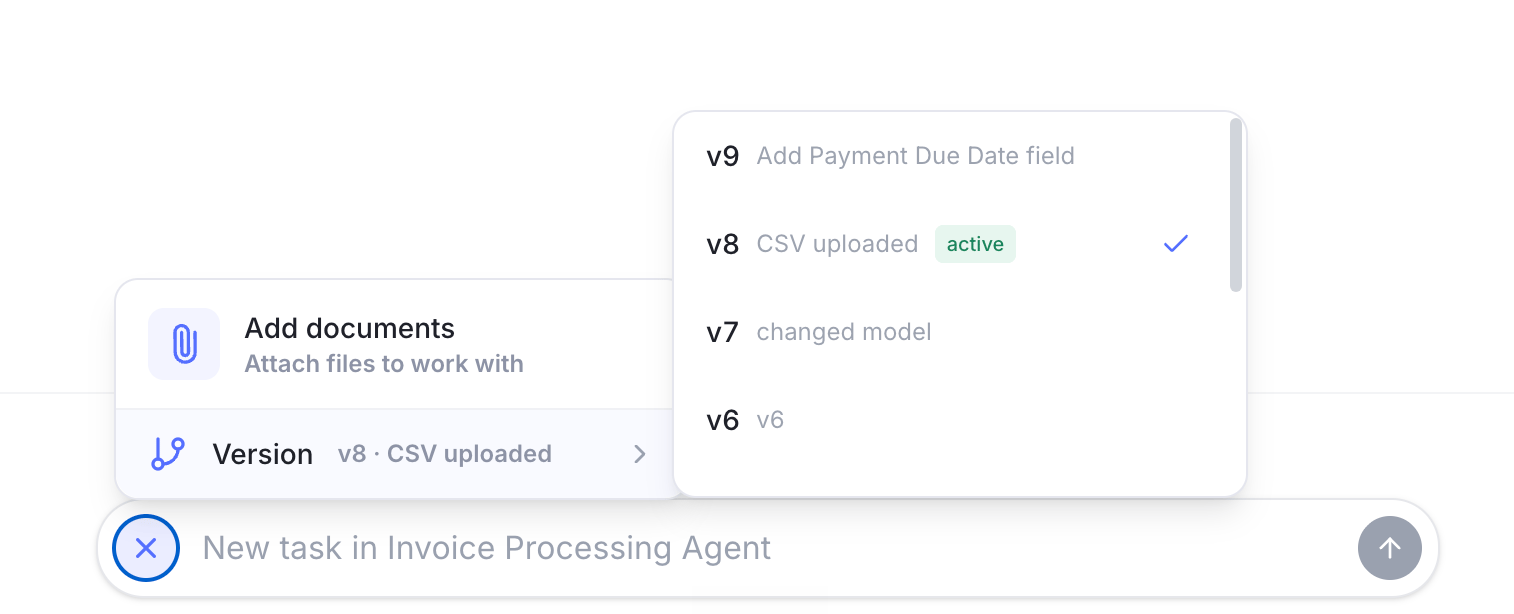
Task: Click the green active badge
Action: 975,244
